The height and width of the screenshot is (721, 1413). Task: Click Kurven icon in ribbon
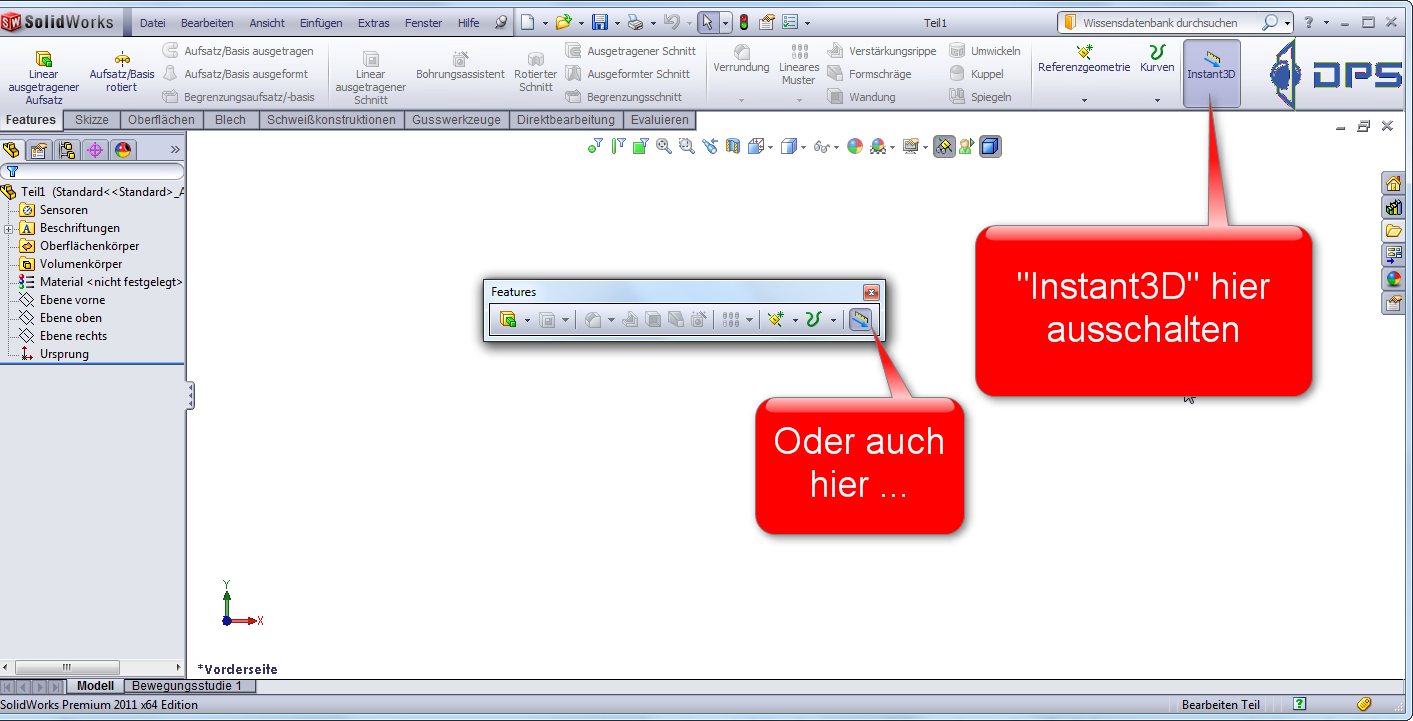[1157, 51]
